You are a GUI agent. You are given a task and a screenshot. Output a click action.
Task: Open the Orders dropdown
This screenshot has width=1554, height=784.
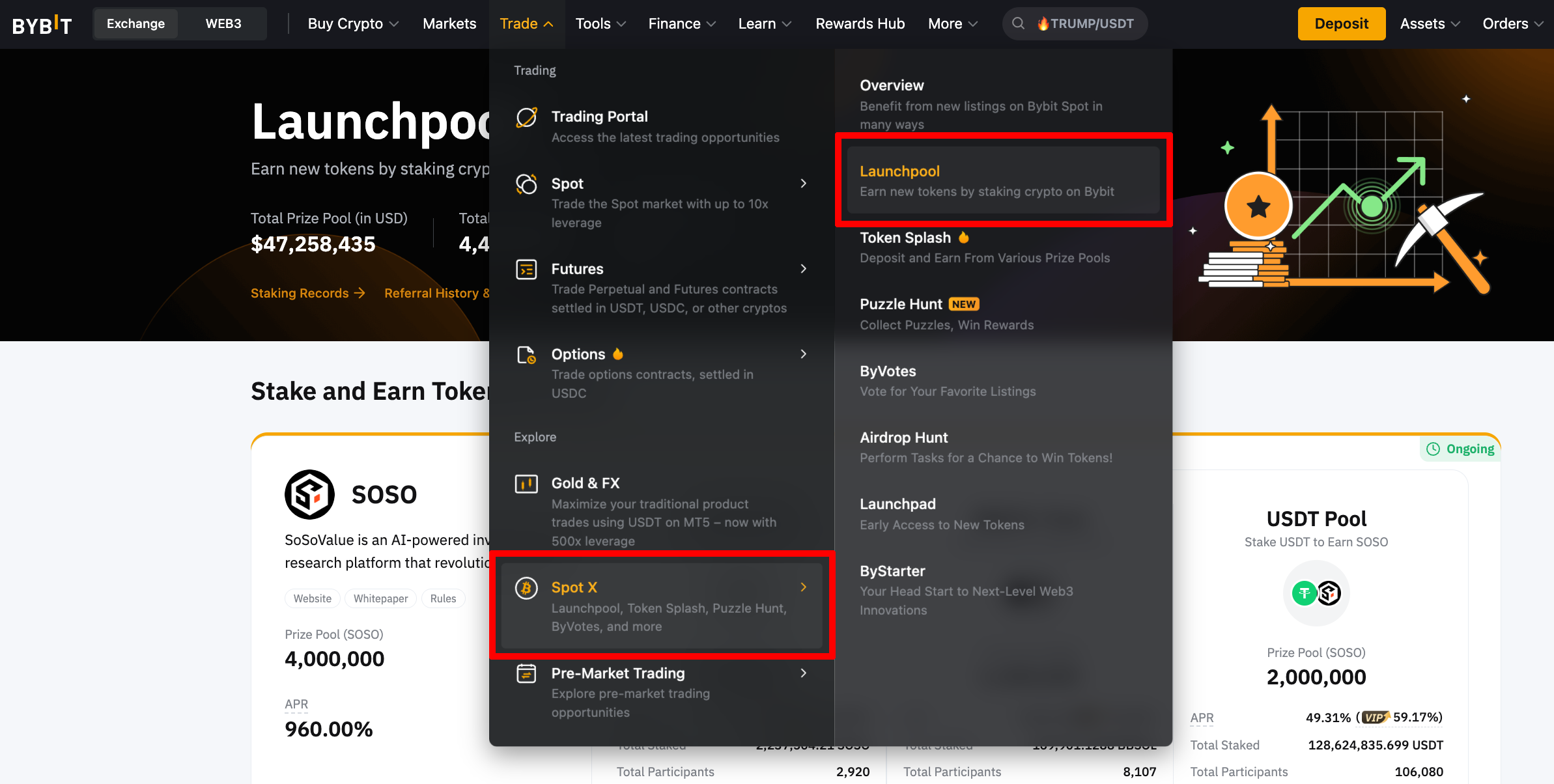pyautogui.click(x=1512, y=24)
